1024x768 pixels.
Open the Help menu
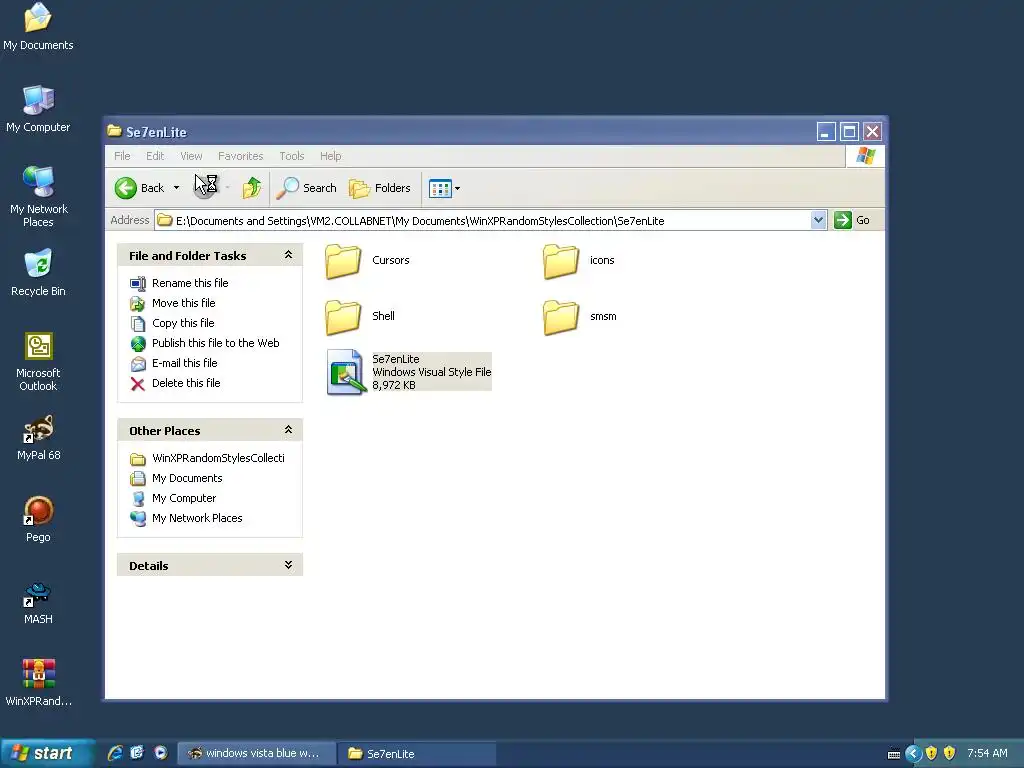pyautogui.click(x=330, y=156)
